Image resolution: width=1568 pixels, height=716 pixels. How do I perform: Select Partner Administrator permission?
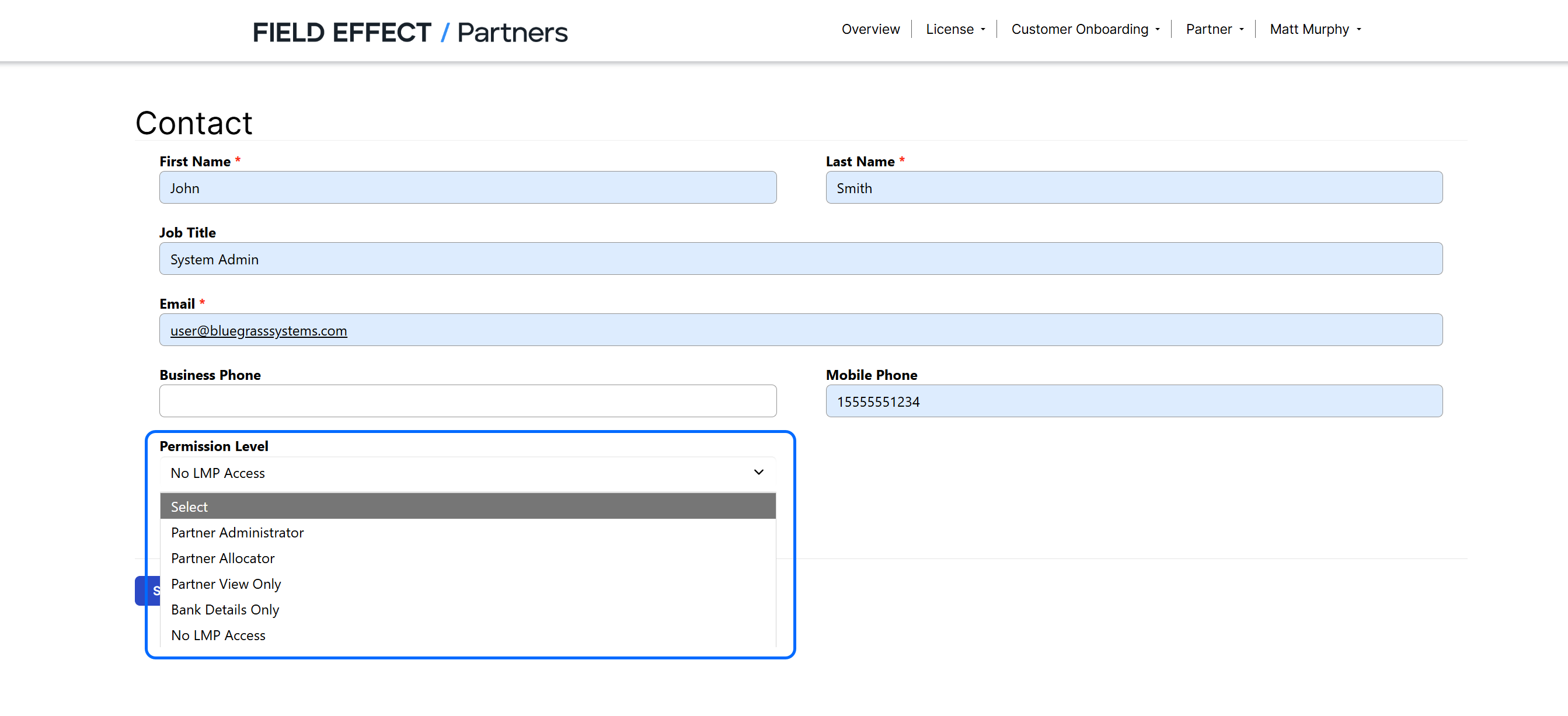tap(238, 532)
